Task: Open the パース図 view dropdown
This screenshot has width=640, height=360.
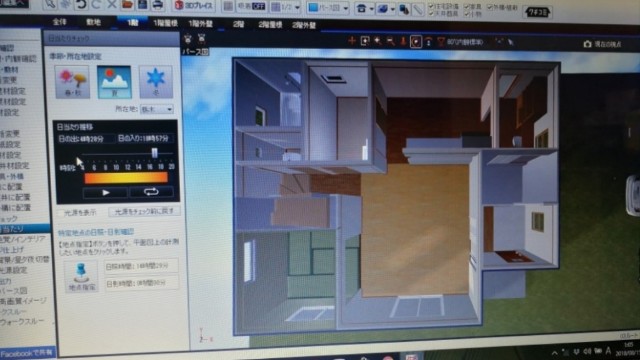Action: point(328,8)
